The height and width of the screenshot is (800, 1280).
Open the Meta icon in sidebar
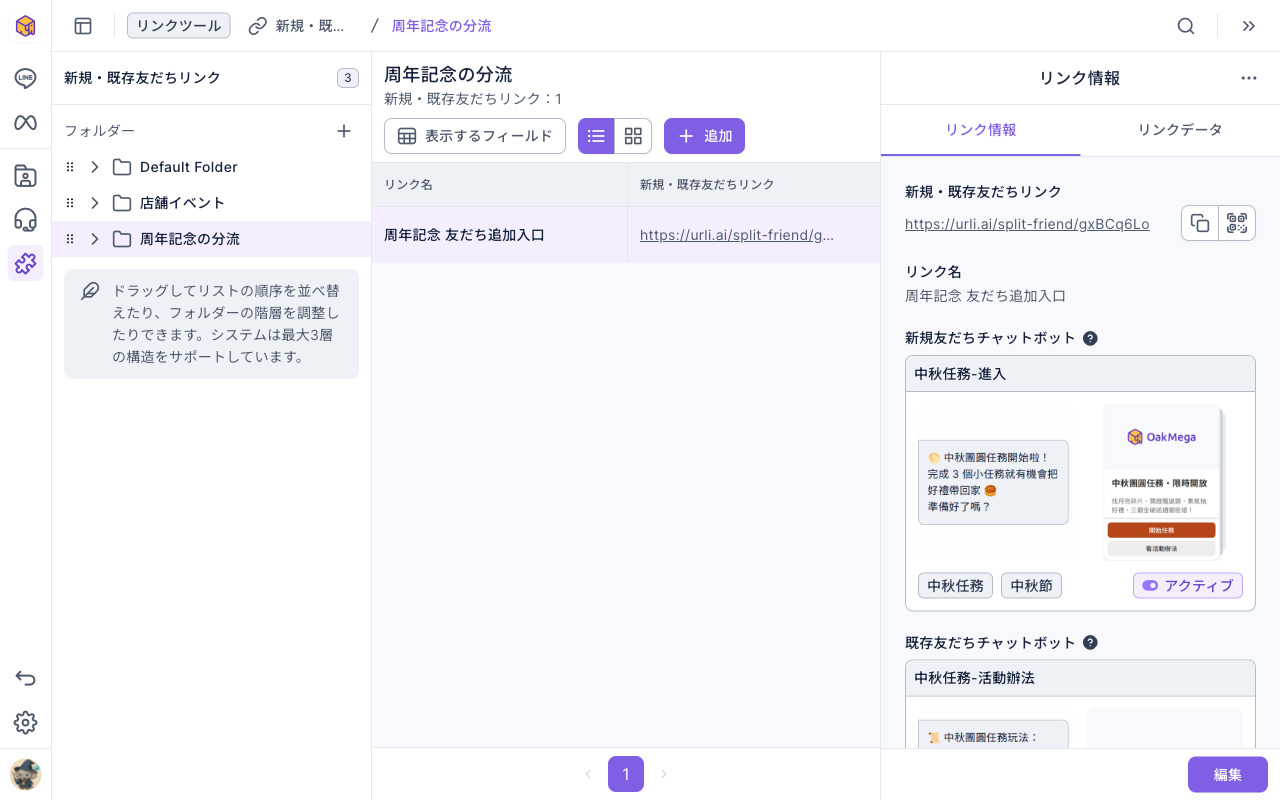click(x=25, y=122)
